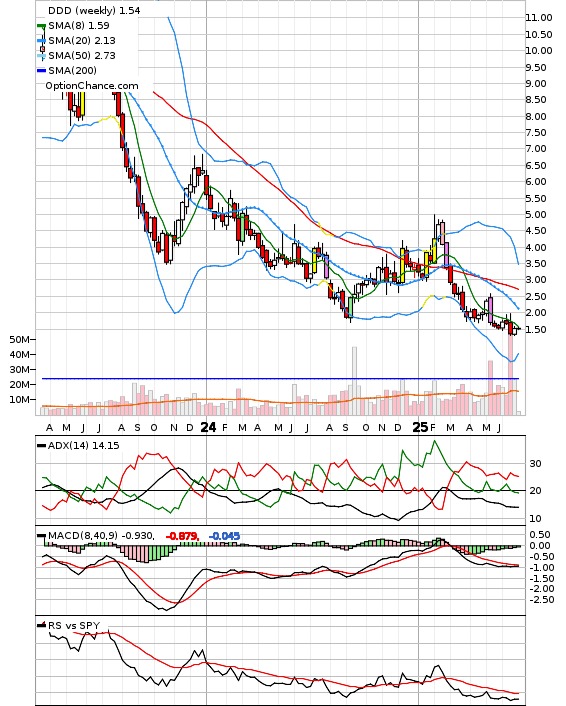566x706 pixels.
Task: Click the DDD (weekly) 1.54 title
Action: pyautogui.click(x=94, y=10)
